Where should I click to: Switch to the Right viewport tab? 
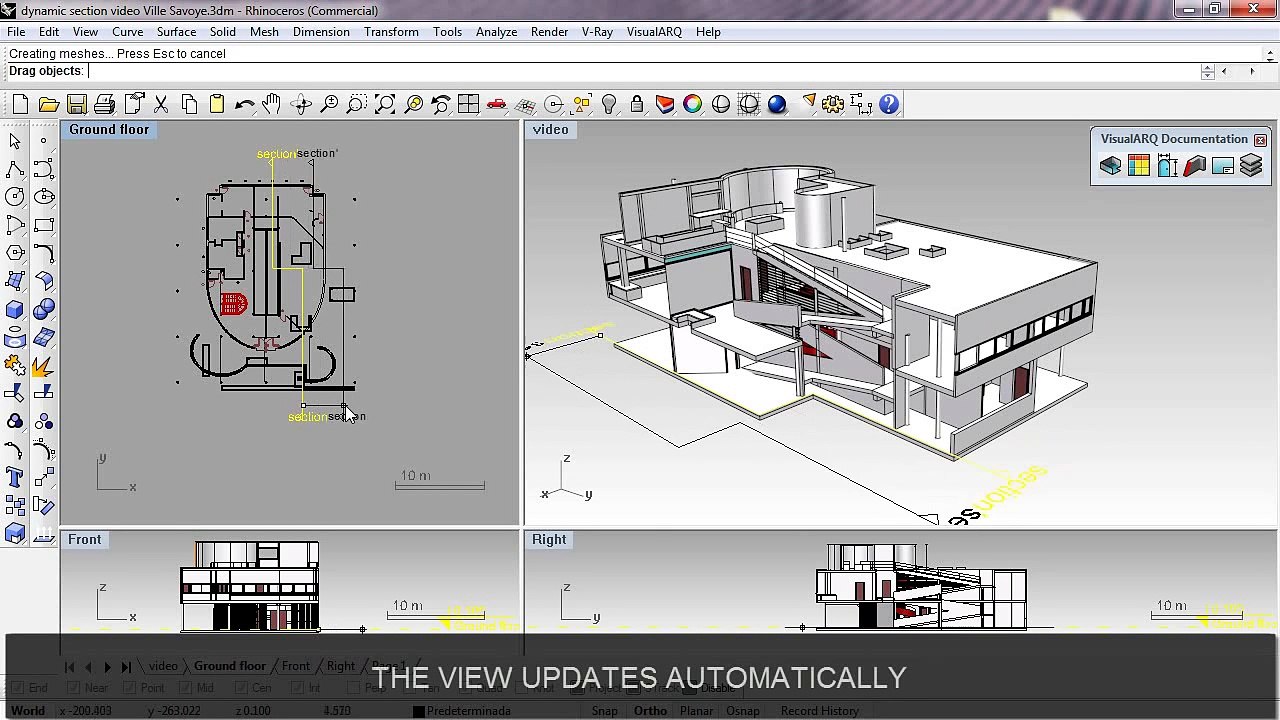(x=340, y=666)
